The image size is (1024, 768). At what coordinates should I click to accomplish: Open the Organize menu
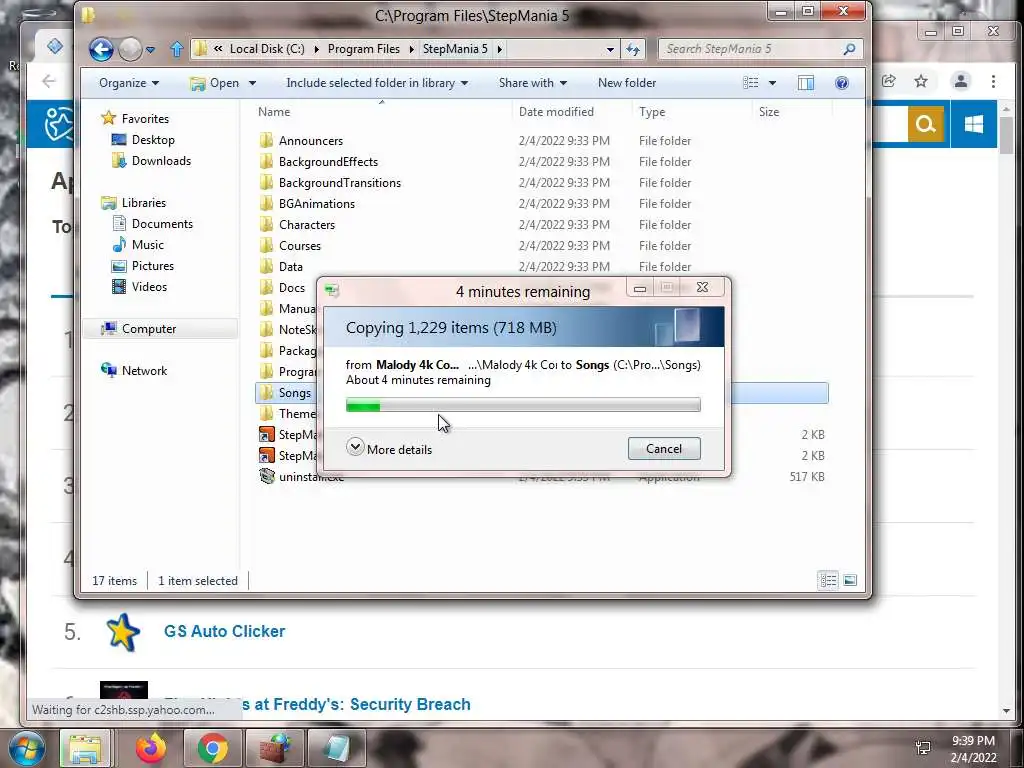click(129, 83)
